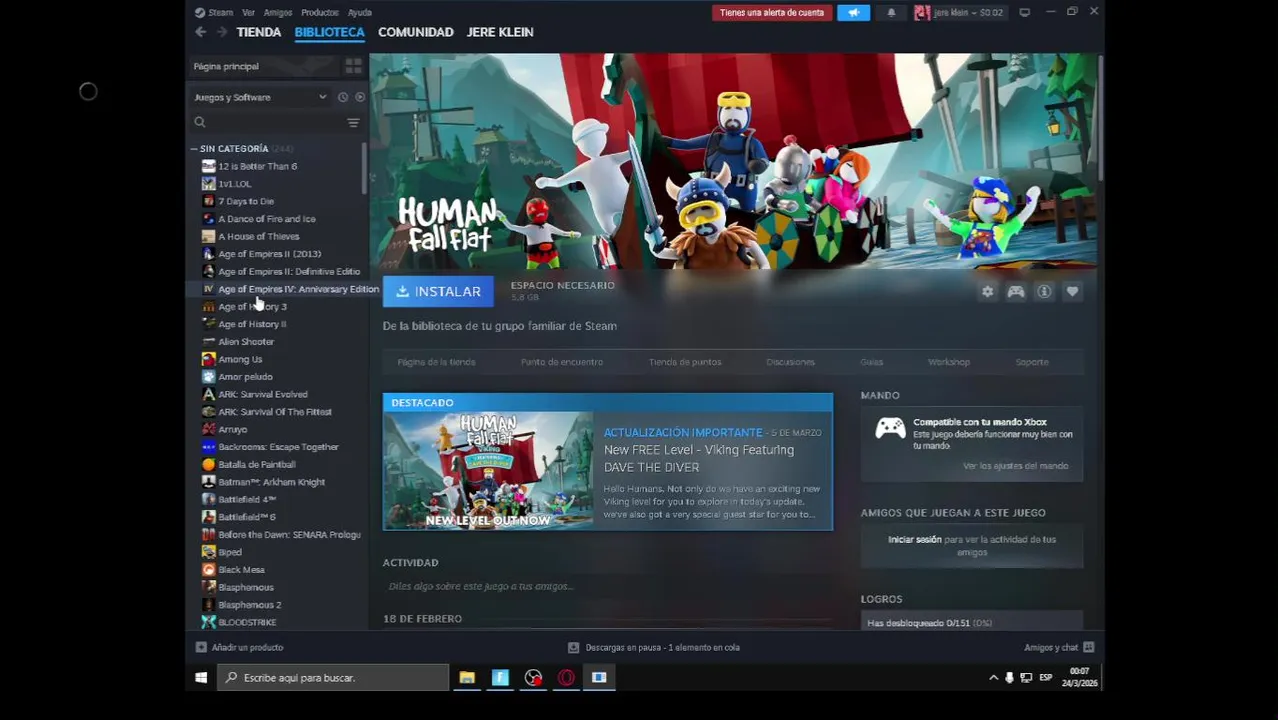Open Punto de encuentro link
This screenshot has height=720, width=1278.
pyautogui.click(x=562, y=362)
